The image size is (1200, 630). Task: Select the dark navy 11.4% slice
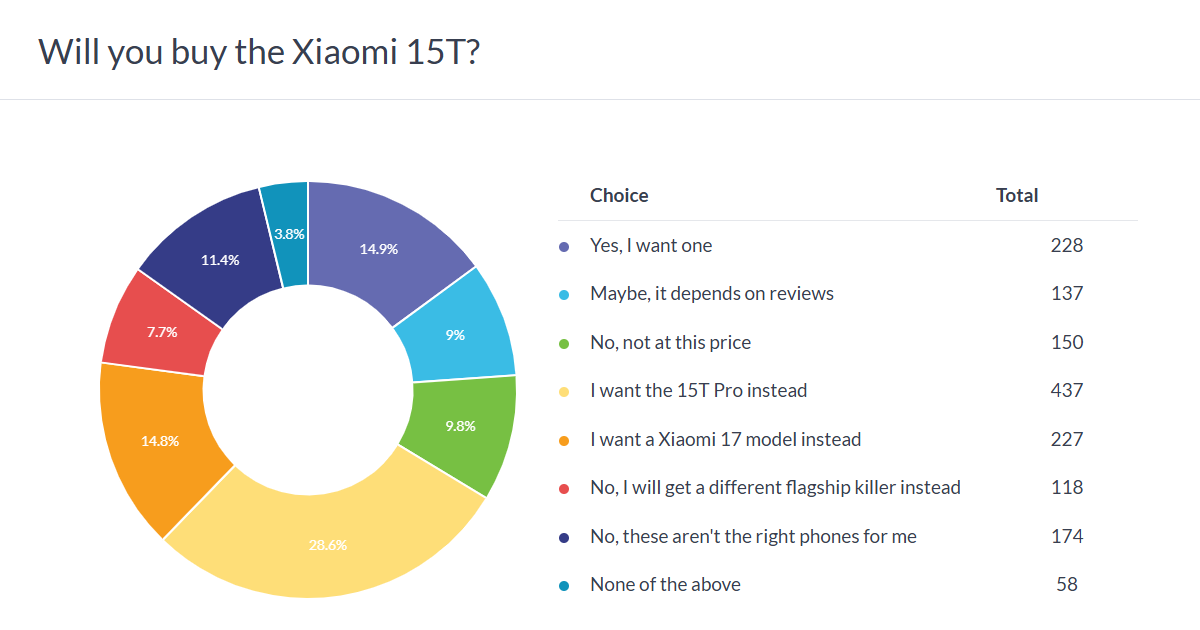click(222, 258)
